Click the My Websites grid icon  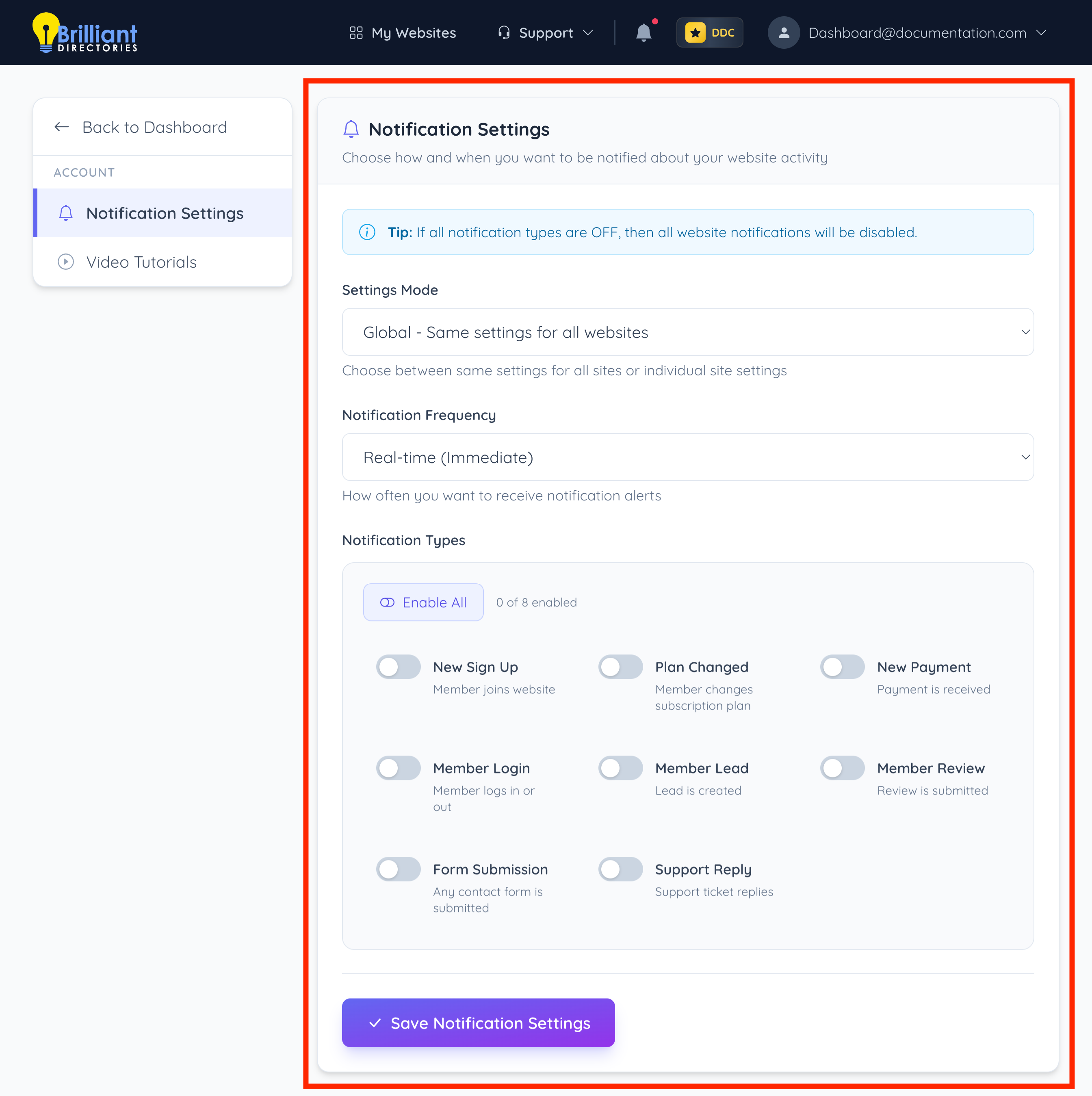click(x=356, y=33)
